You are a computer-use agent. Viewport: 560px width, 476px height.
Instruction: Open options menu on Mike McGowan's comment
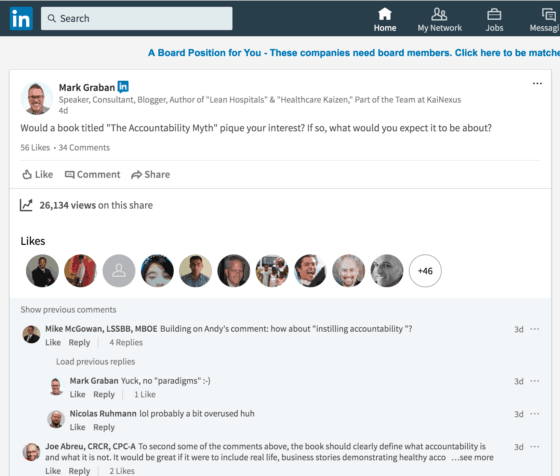click(534, 329)
